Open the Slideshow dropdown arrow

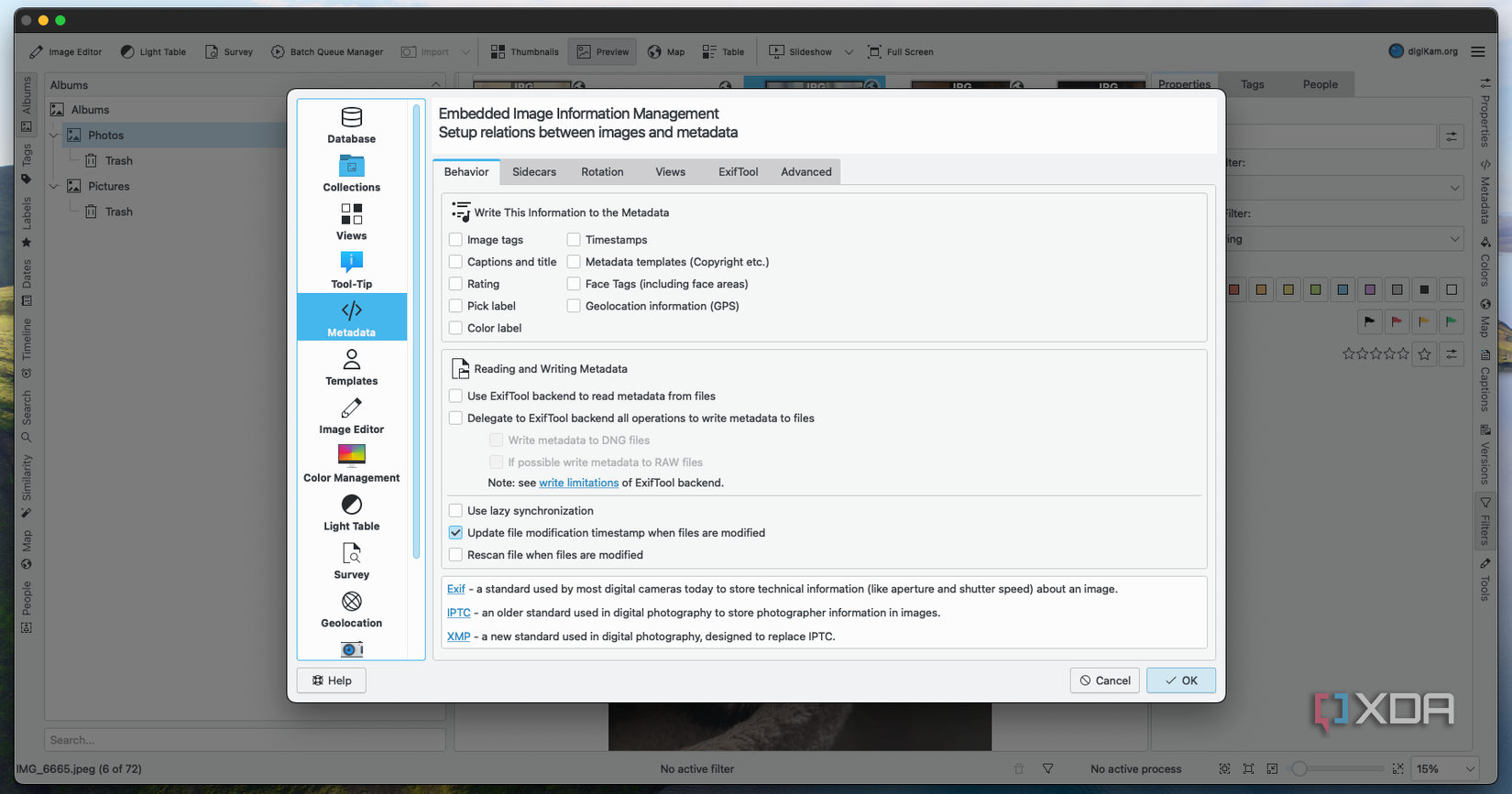(849, 52)
